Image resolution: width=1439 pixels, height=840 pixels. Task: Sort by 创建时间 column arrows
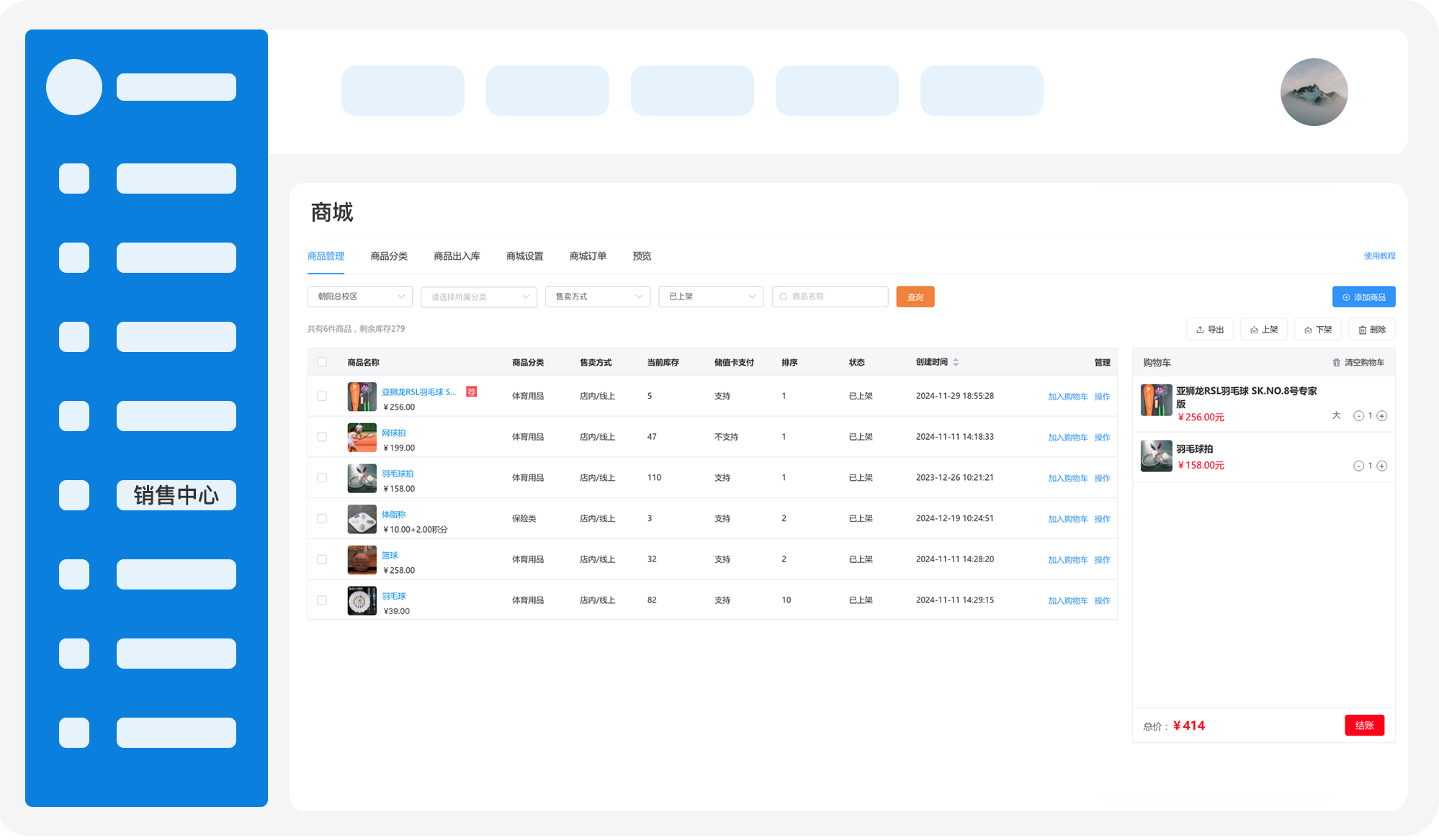(956, 363)
